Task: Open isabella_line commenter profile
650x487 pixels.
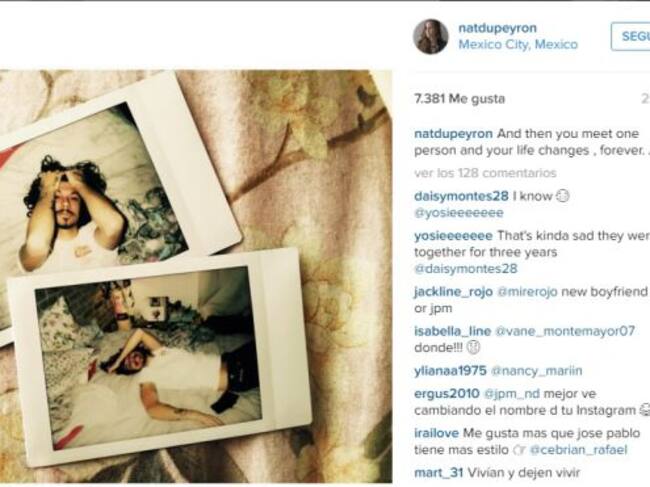Action: pyautogui.click(x=453, y=331)
